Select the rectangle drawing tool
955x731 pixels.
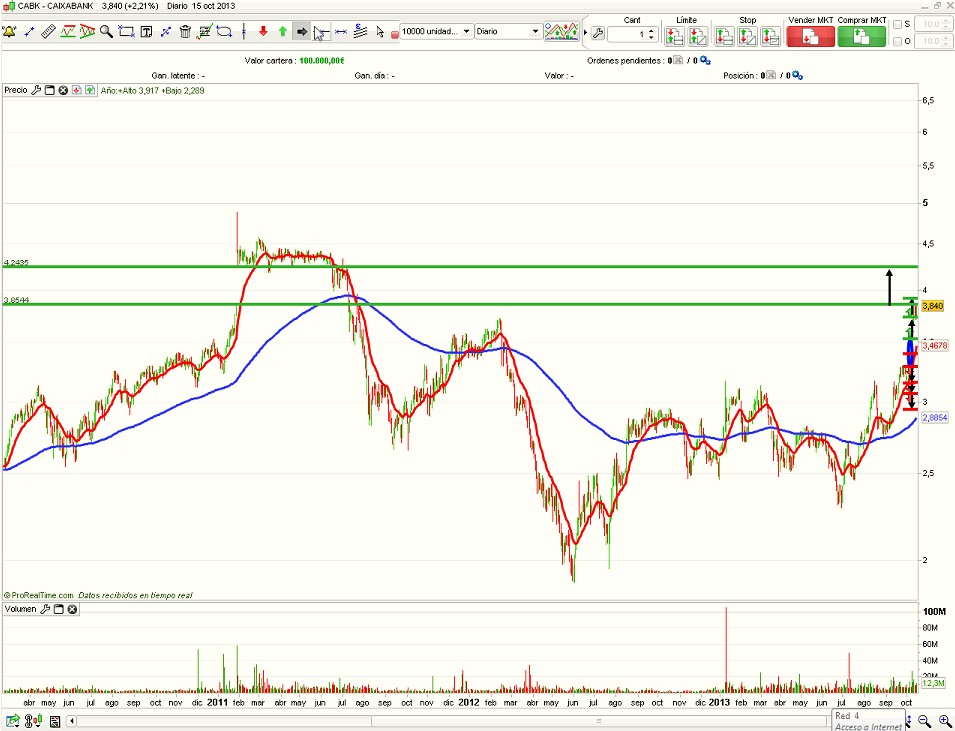pyautogui.click(x=126, y=32)
